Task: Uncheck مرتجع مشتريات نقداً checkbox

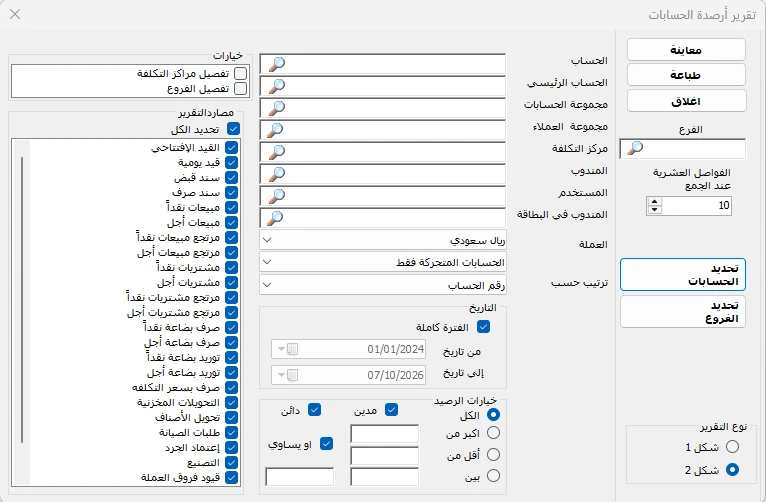Action: 232,297
